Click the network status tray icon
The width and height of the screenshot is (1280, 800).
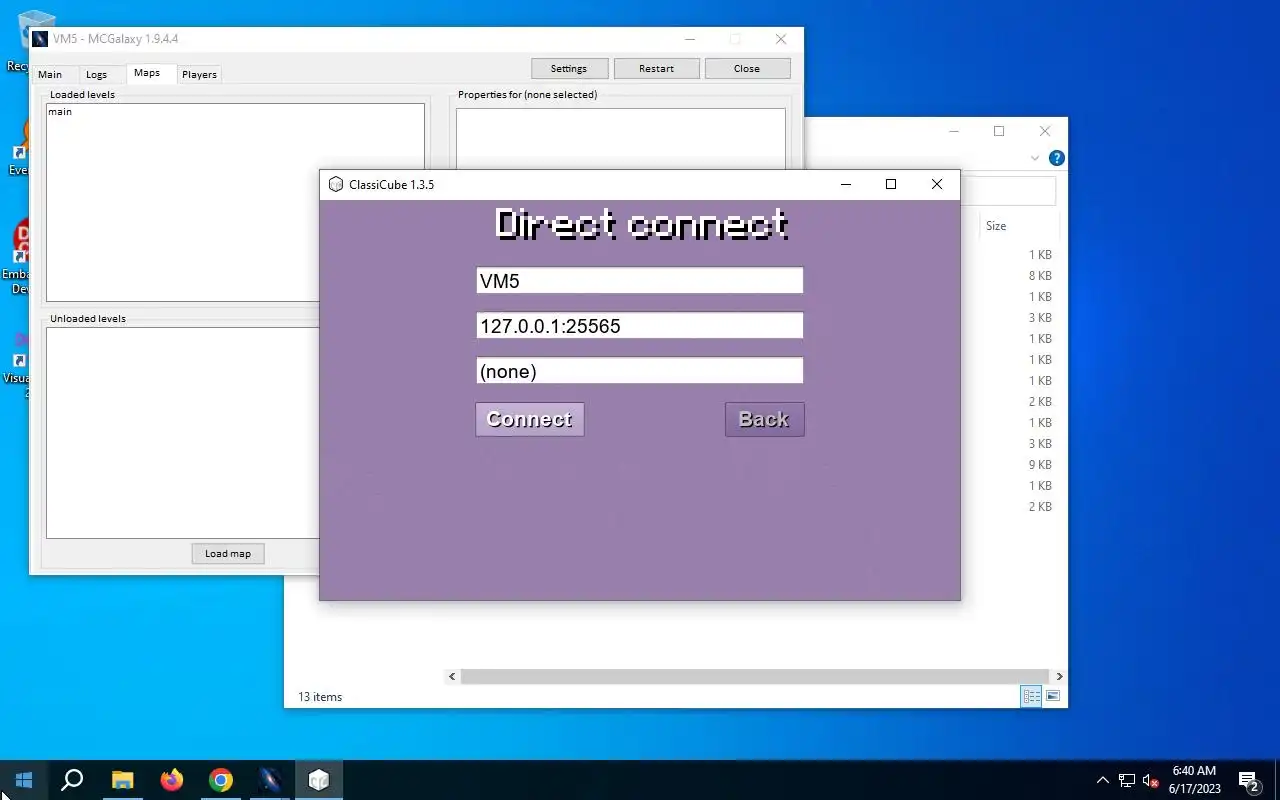[1127, 780]
